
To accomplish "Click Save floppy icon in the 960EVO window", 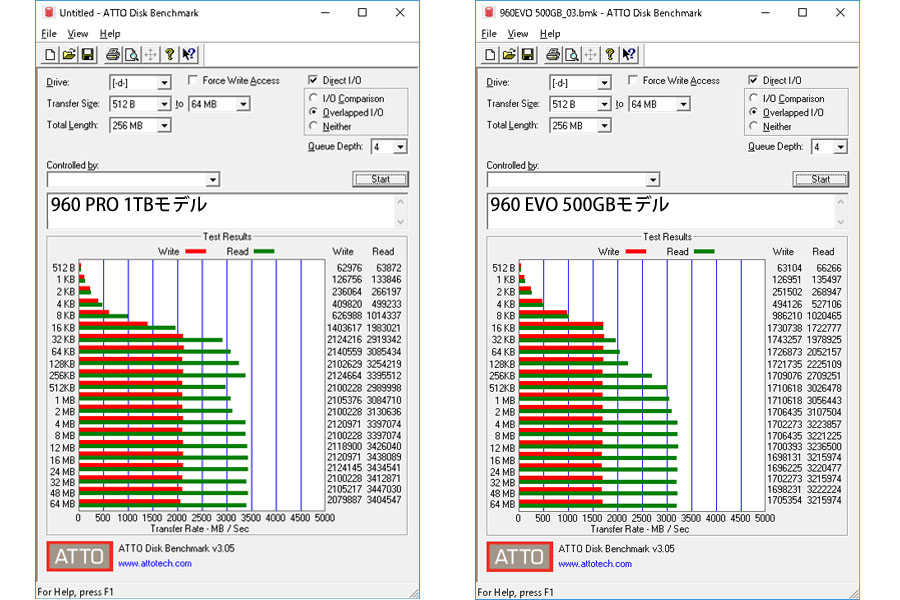I will coord(527,54).
